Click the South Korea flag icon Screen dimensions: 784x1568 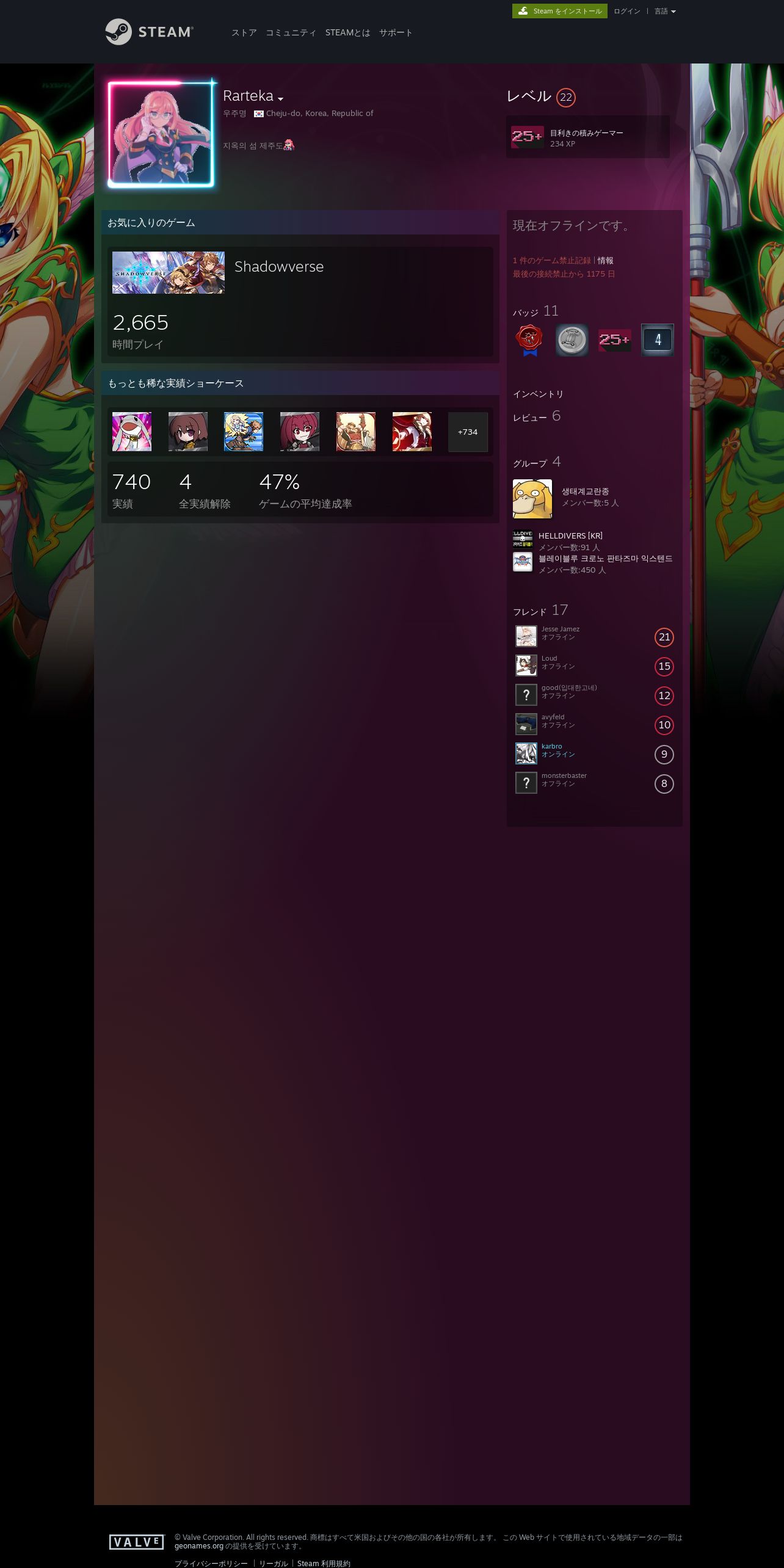pyautogui.click(x=259, y=114)
